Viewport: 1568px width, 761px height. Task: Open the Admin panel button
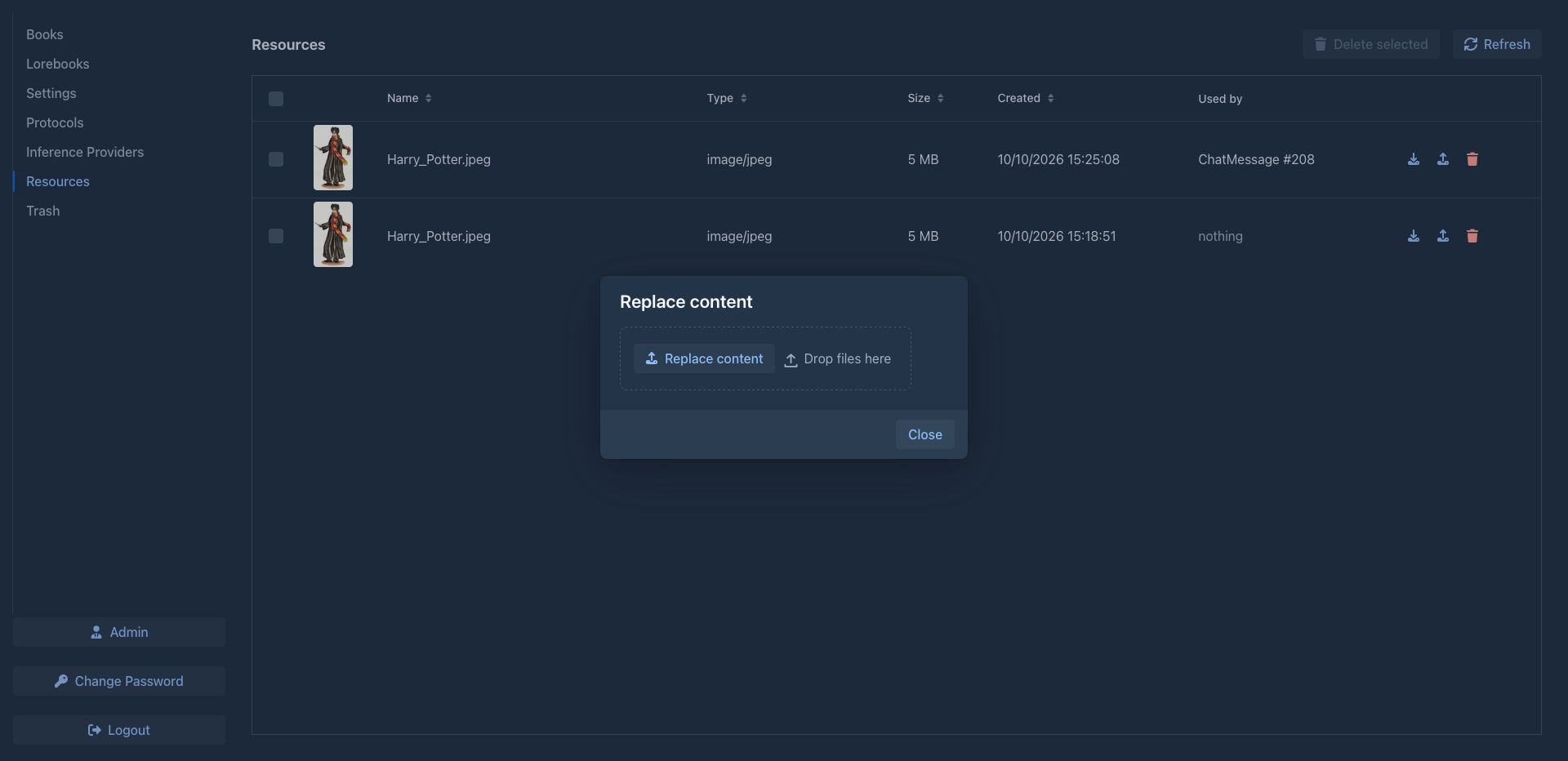coord(119,632)
